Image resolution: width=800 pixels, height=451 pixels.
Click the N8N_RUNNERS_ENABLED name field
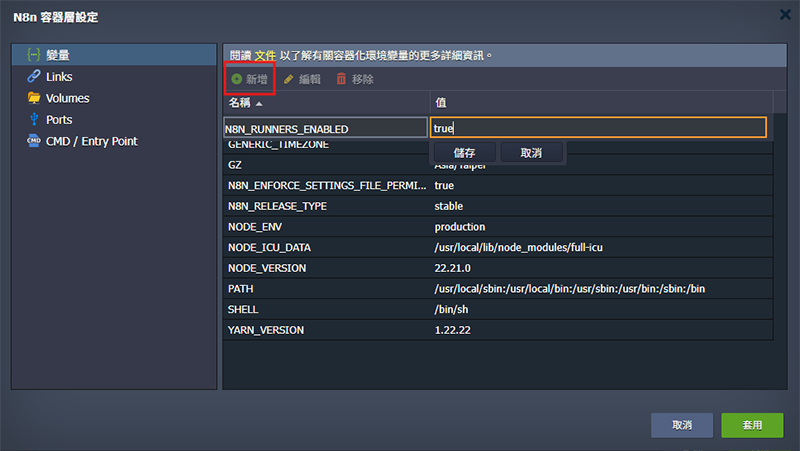click(x=325, y=129)
